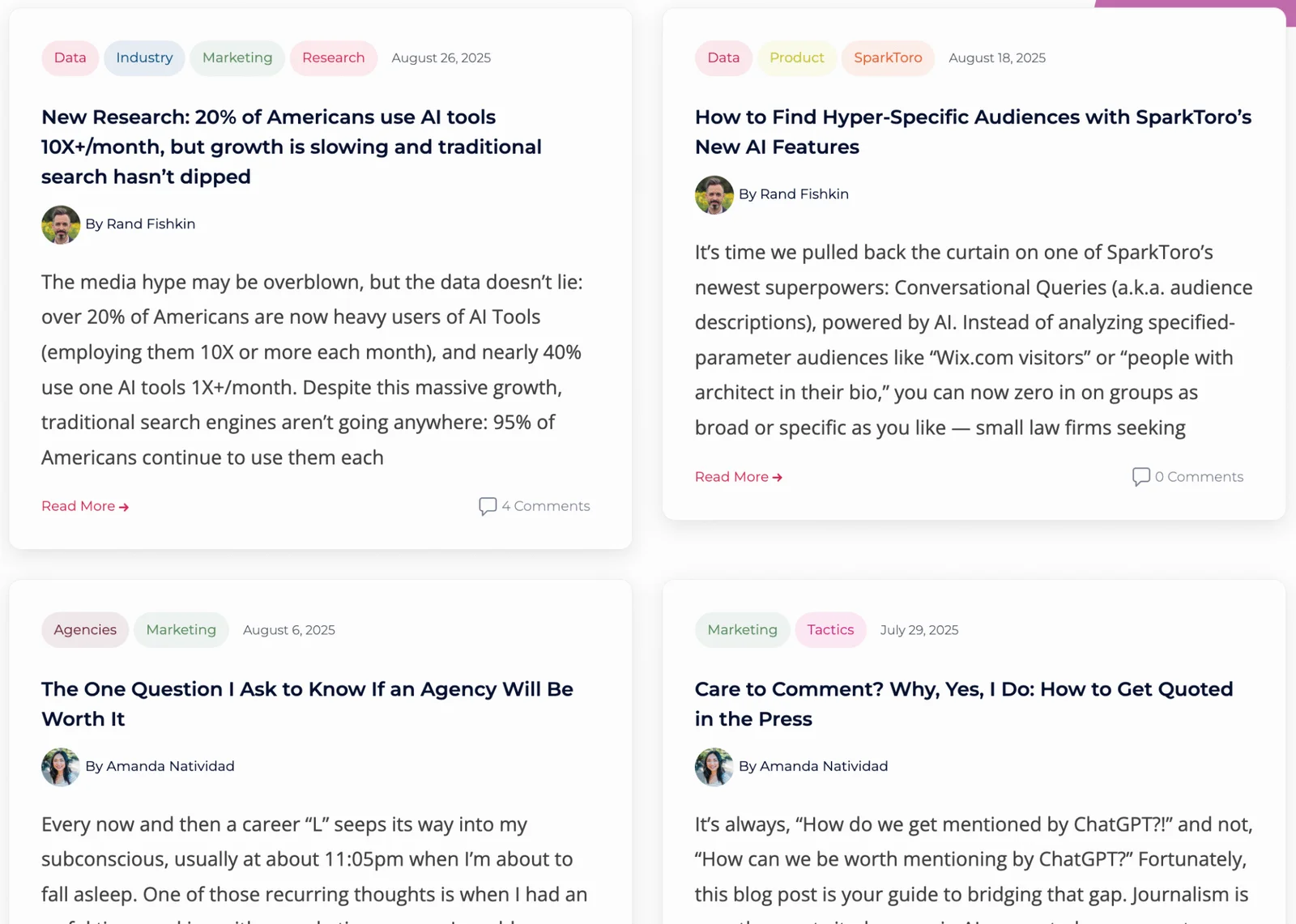Click Amanda Natividad's avatar on the agency post

tap(60, 766)
